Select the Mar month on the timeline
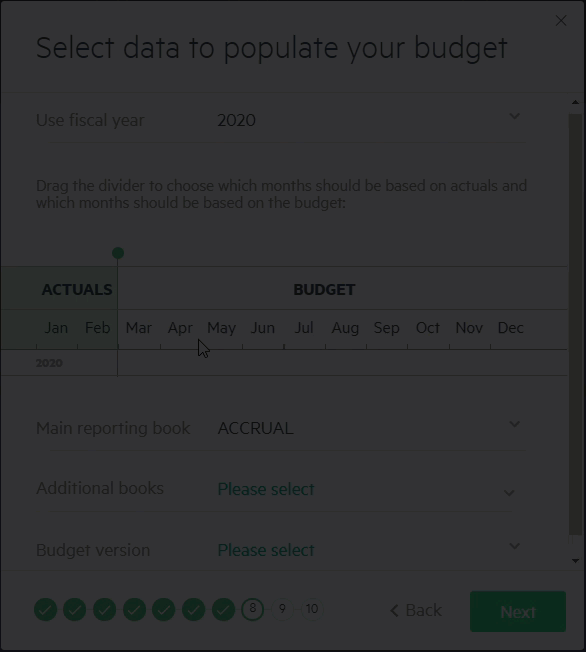This screenshot has height=652, width=586. pyautogui.click(x=139, y=328)
